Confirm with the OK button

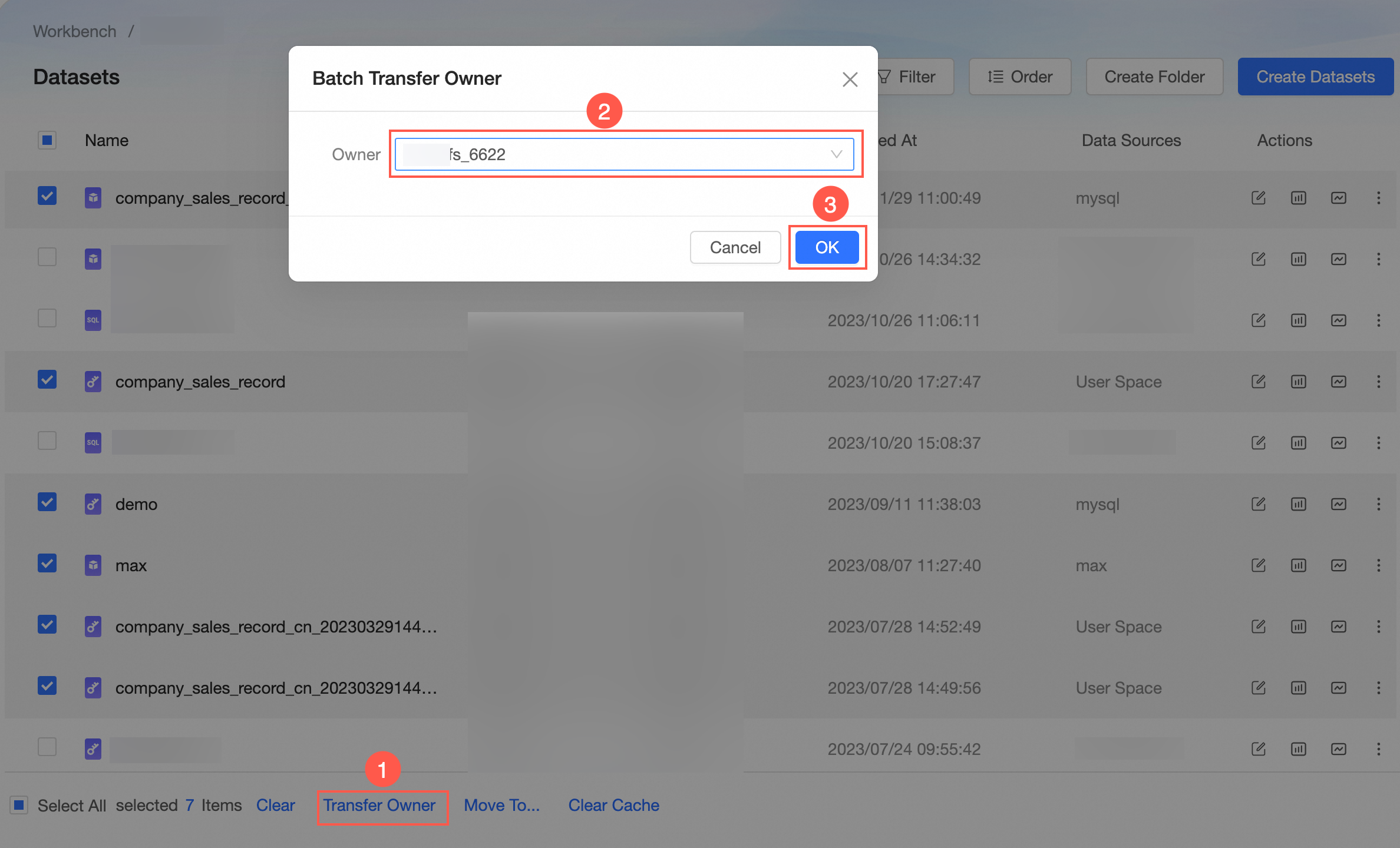point(827,247)
